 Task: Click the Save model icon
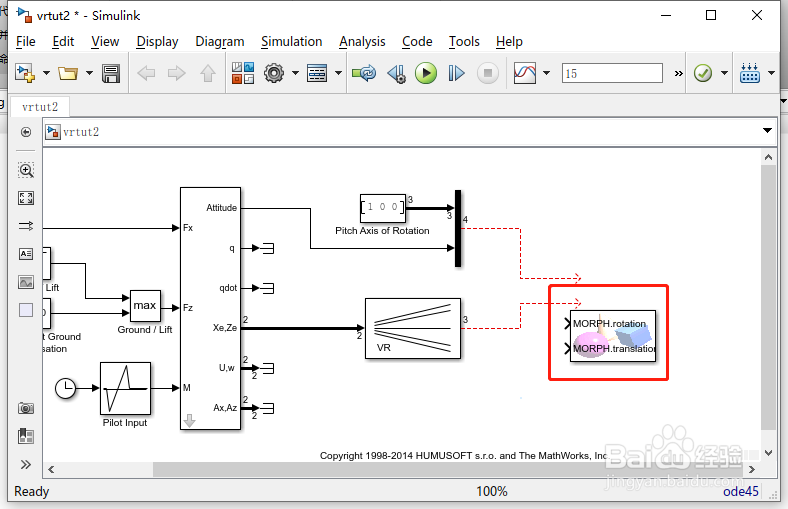coord(111,73)
